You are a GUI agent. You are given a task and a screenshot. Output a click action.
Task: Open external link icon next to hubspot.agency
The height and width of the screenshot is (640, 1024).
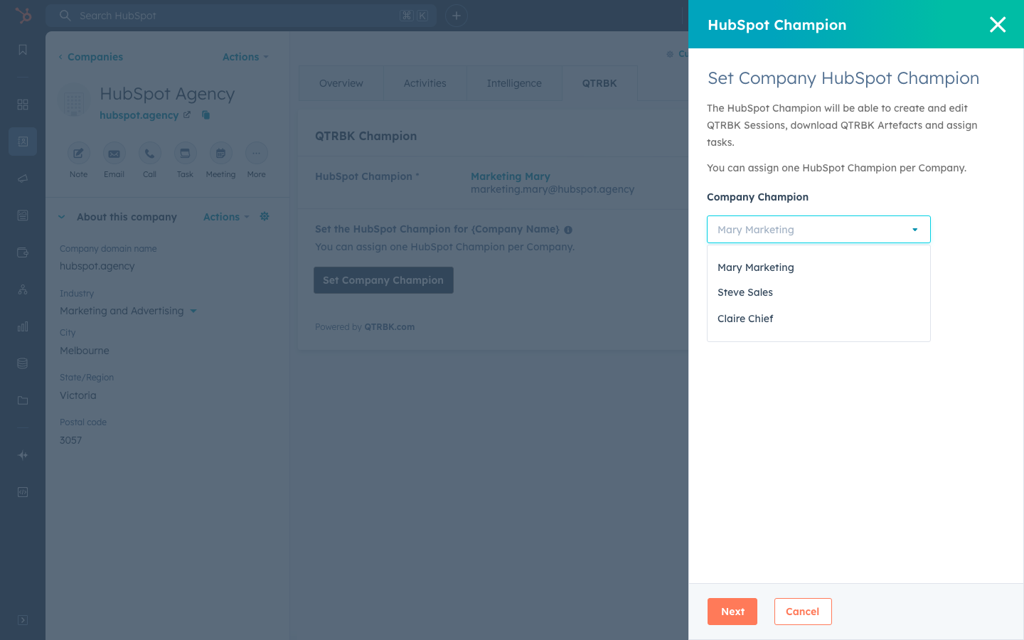coord(187,115)
